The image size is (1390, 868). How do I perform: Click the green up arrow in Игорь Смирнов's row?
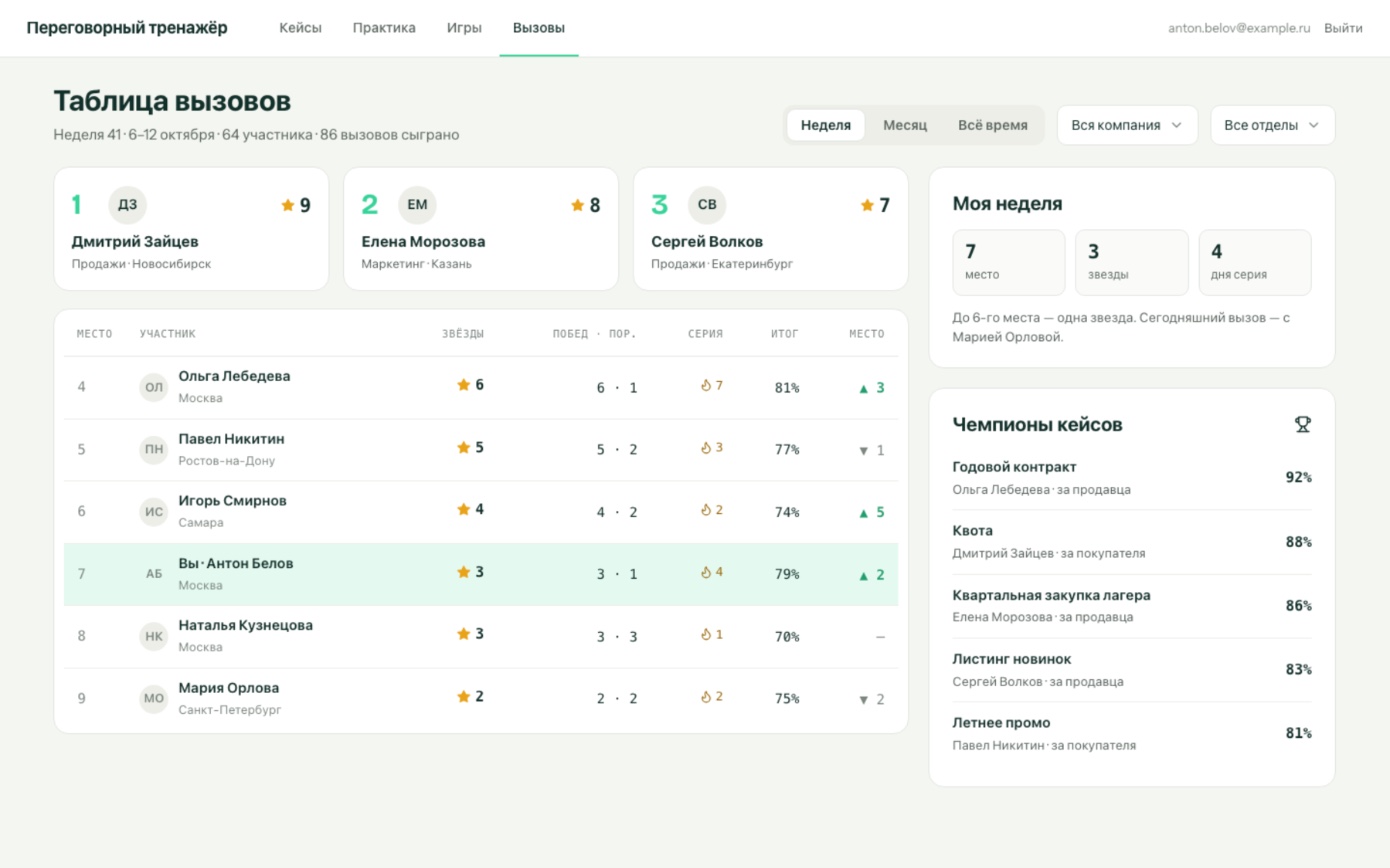(x=863, y=513)
